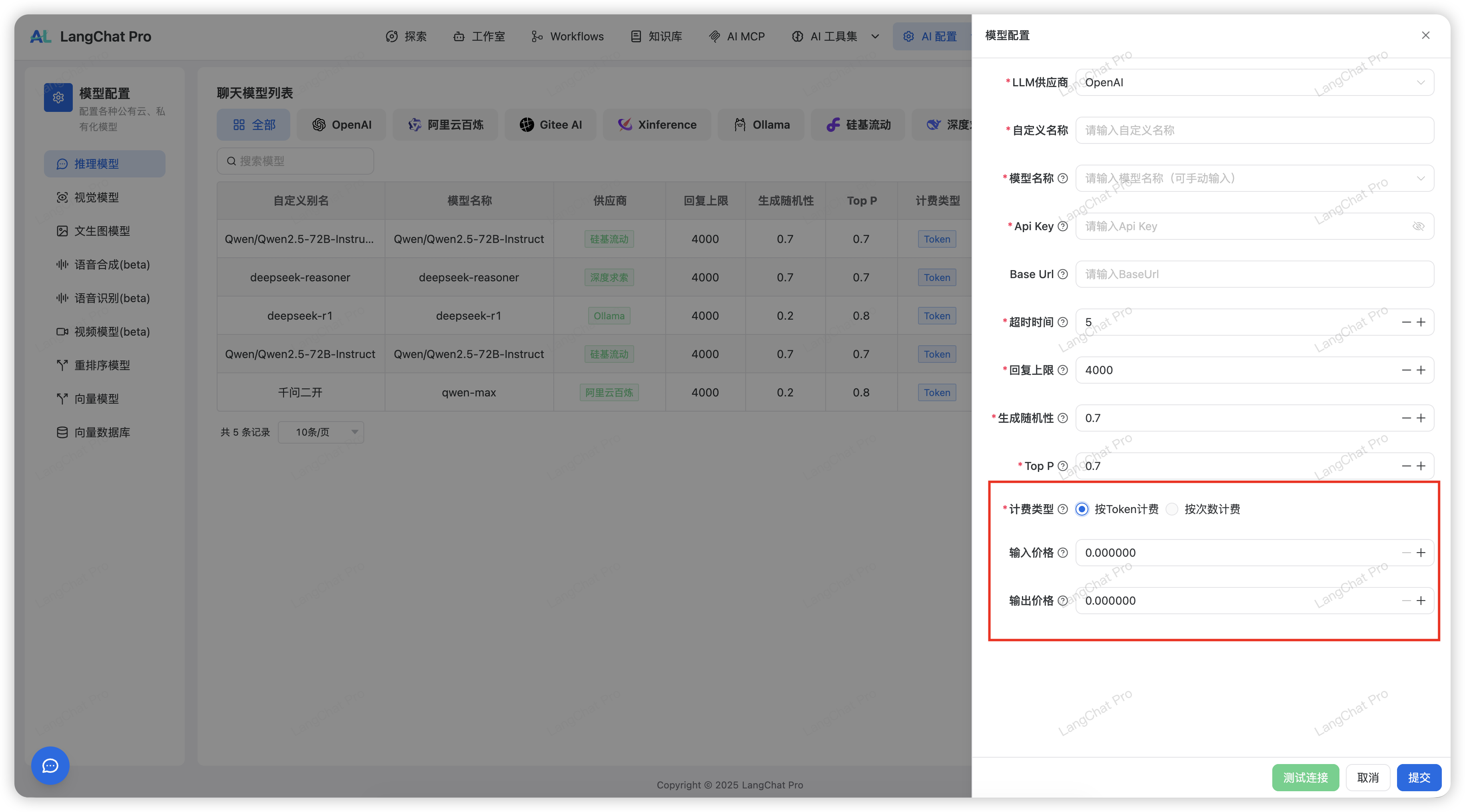Viewport: 1465px width, 812px height.
Task: Open the 10条/页 page size dropdown
Action: pos(321,432)
